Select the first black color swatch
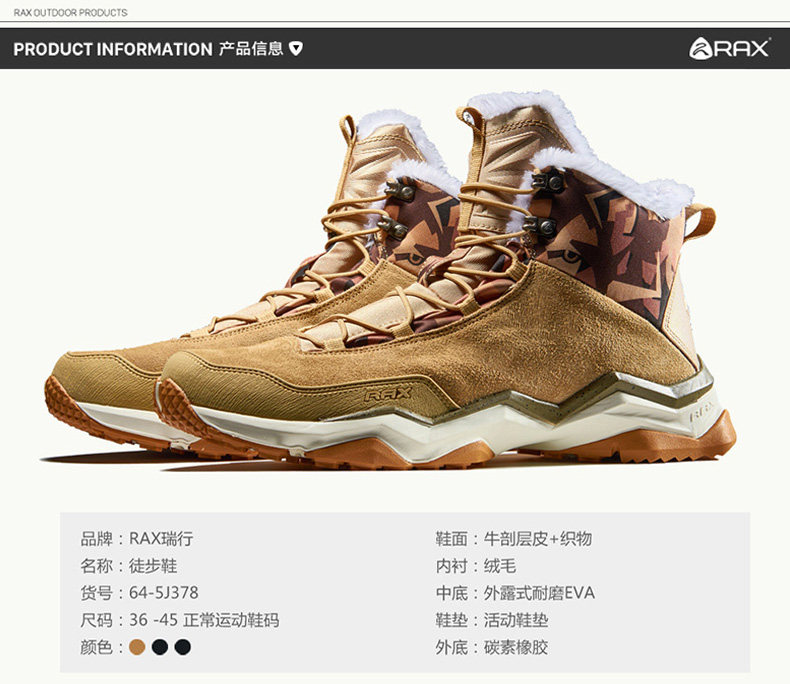790x684 pixels. point(160,647)
